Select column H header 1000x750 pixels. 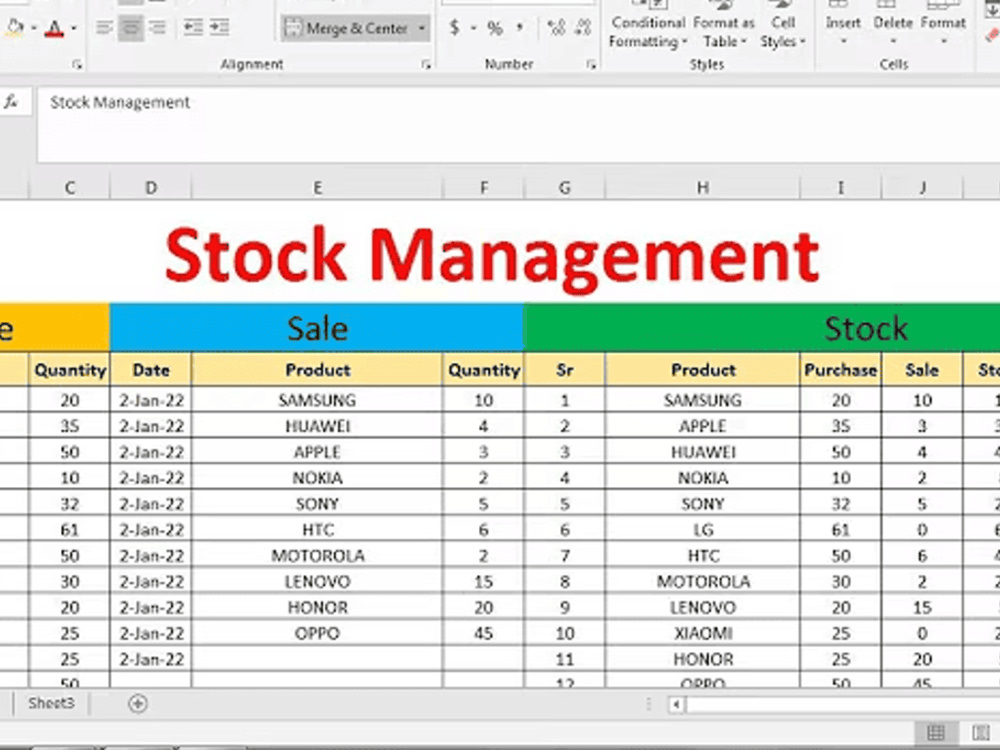[702, 188]
